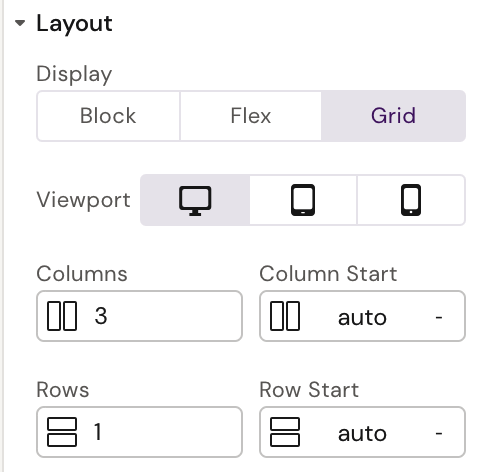Click the Viewport label

(x=83, y=200)
